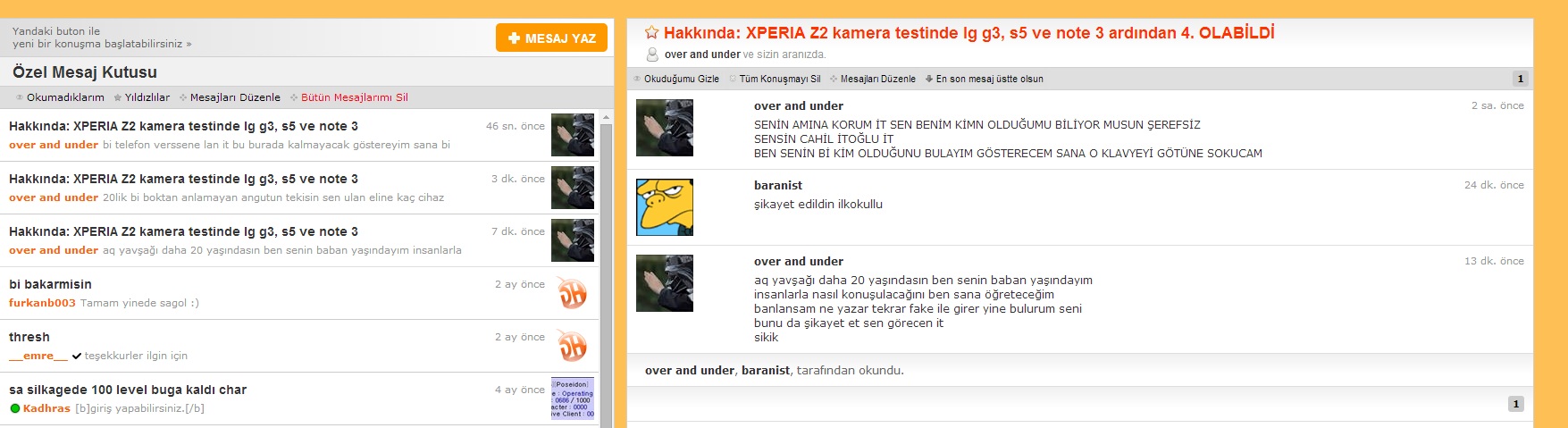Open Mesajları Düzenle in inbox toolbar

tap(231, 97)
